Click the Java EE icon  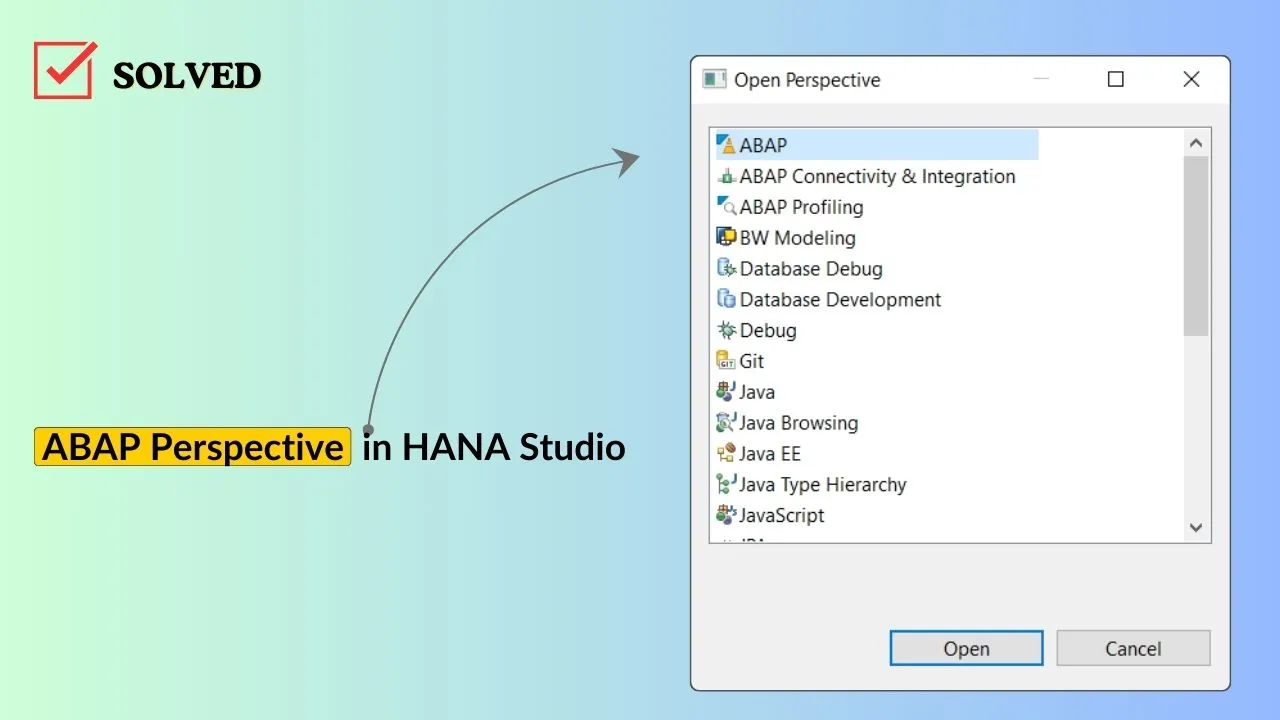(x=727, y=454)
